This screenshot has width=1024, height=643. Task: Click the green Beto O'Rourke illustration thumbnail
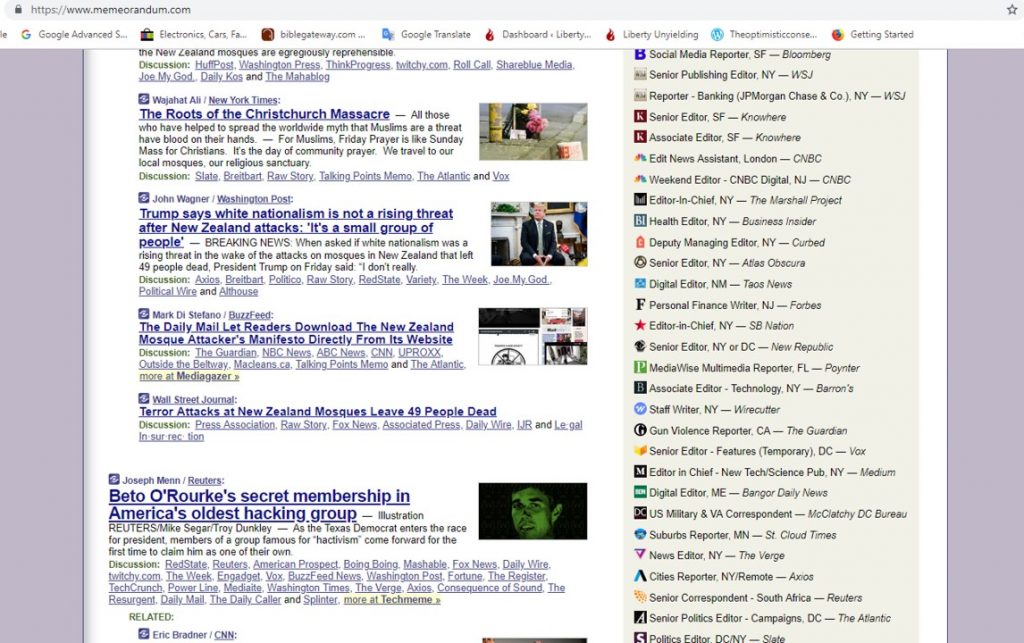533,511
